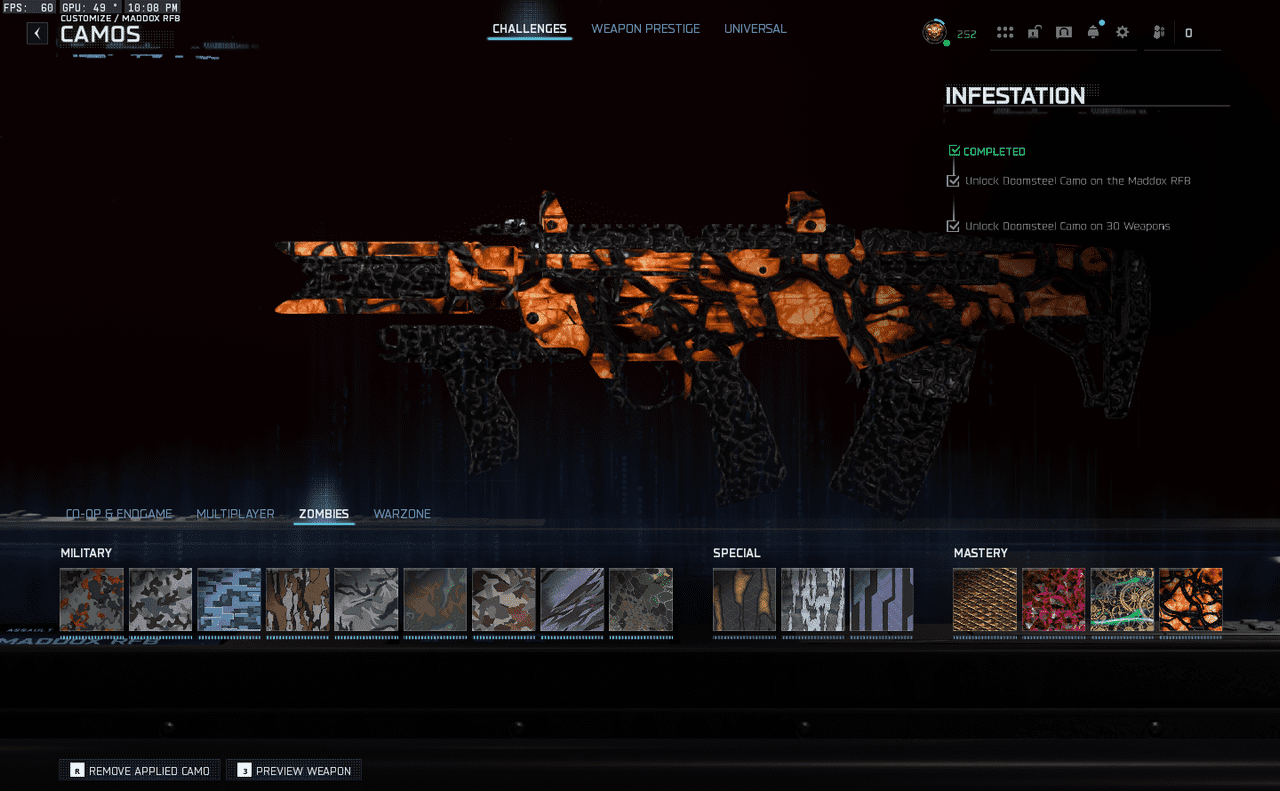
Task: Select the Warzone camo category tab
Action: pyautogui.click(x=402, y=514)
